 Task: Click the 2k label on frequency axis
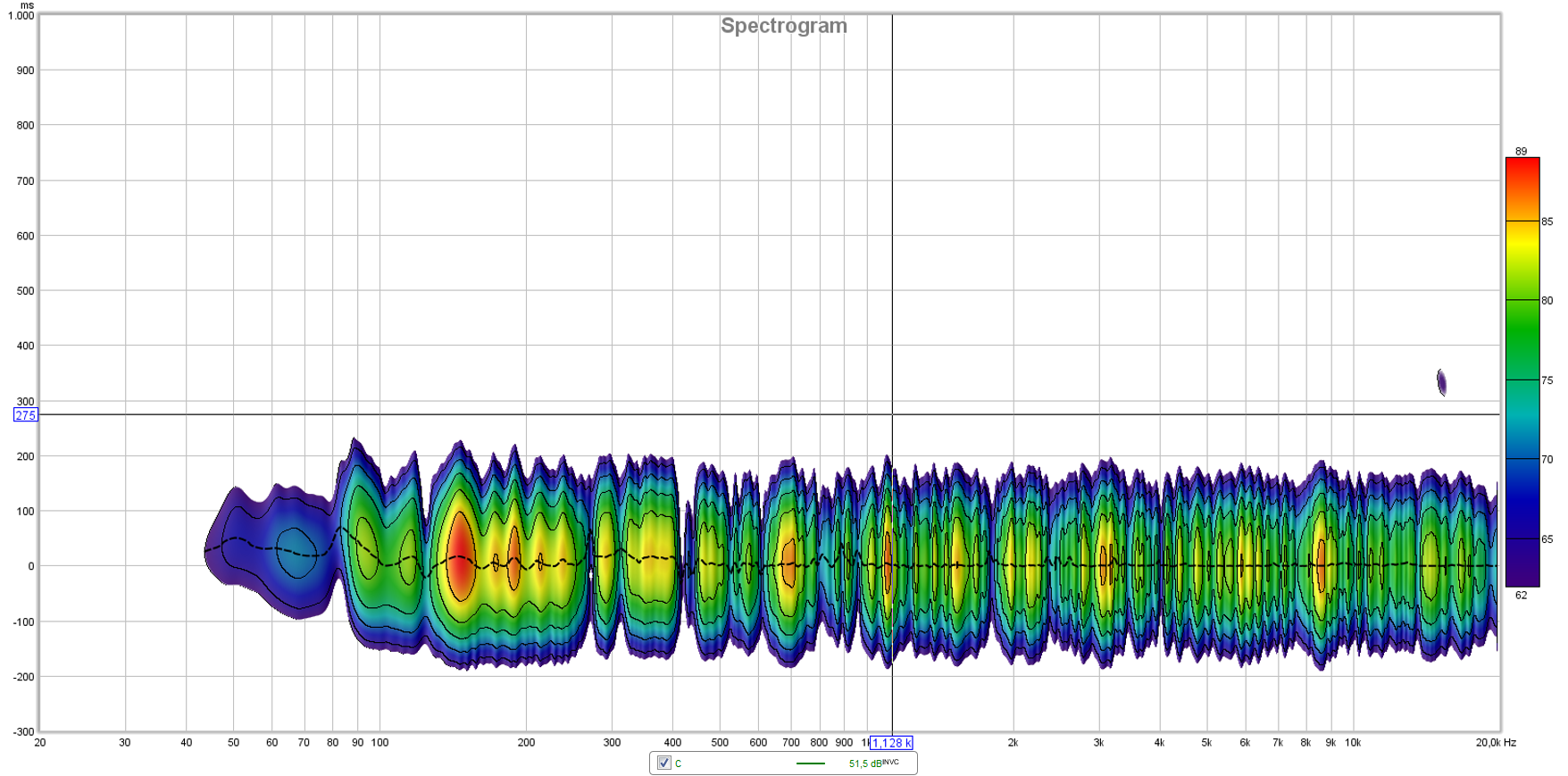coord(1013,742)
